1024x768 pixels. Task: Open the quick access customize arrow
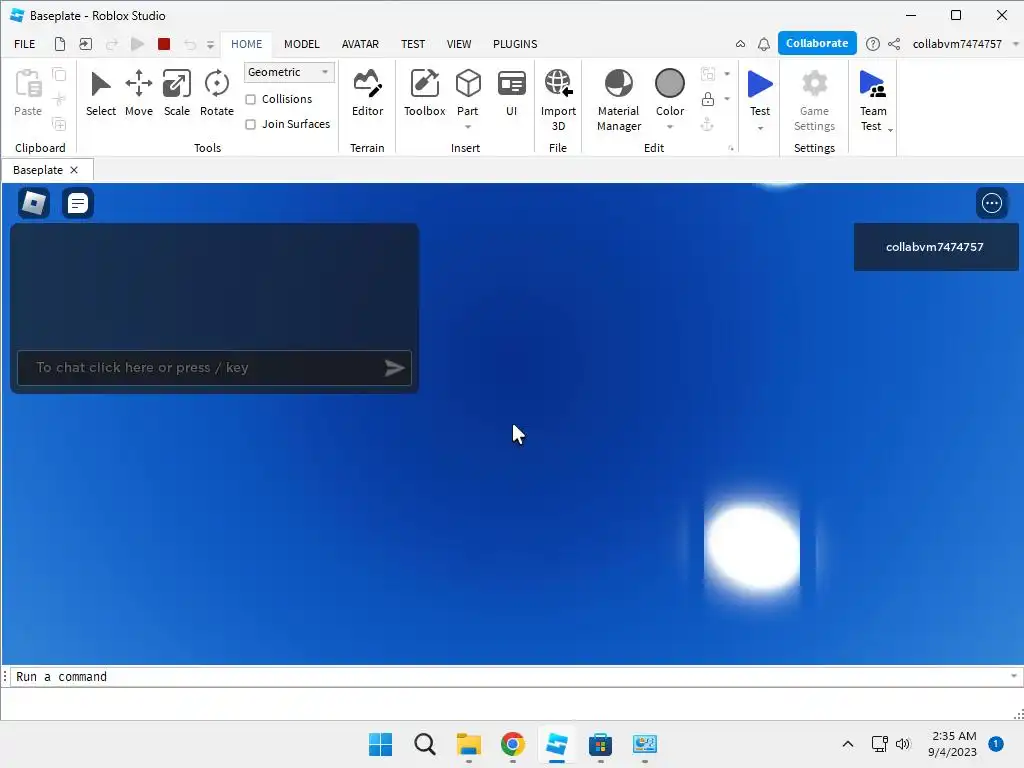tap(210, 44)
